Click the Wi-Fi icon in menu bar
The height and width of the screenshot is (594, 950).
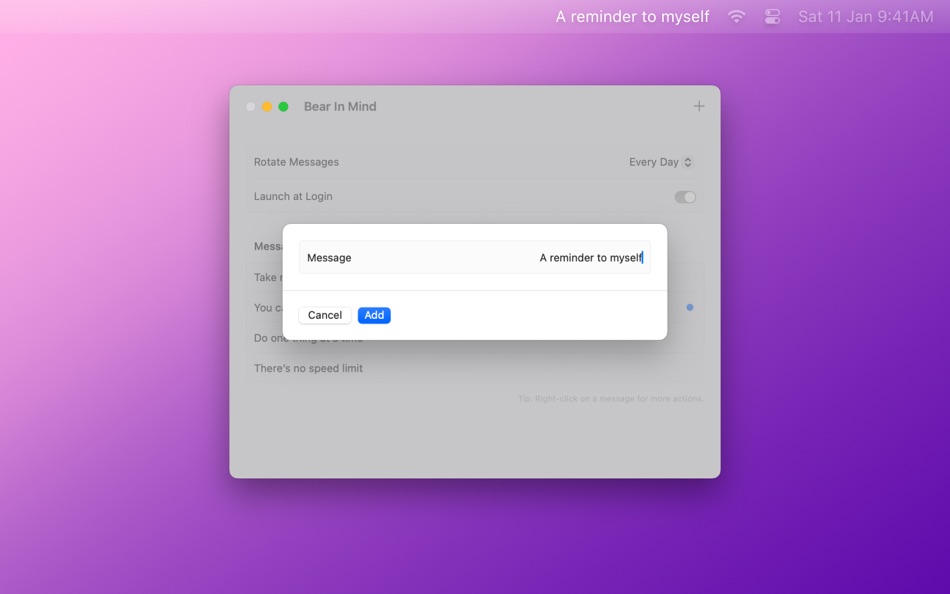coord(736,17)
